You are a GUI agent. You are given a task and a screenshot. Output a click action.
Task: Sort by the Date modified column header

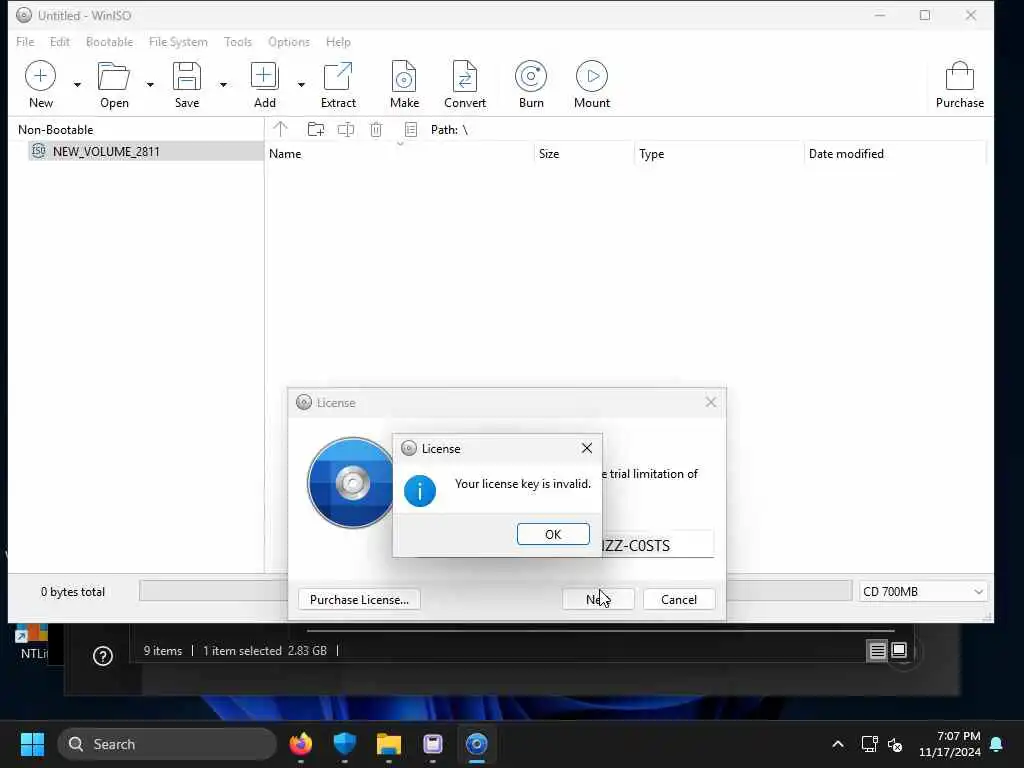click(895, 154)
